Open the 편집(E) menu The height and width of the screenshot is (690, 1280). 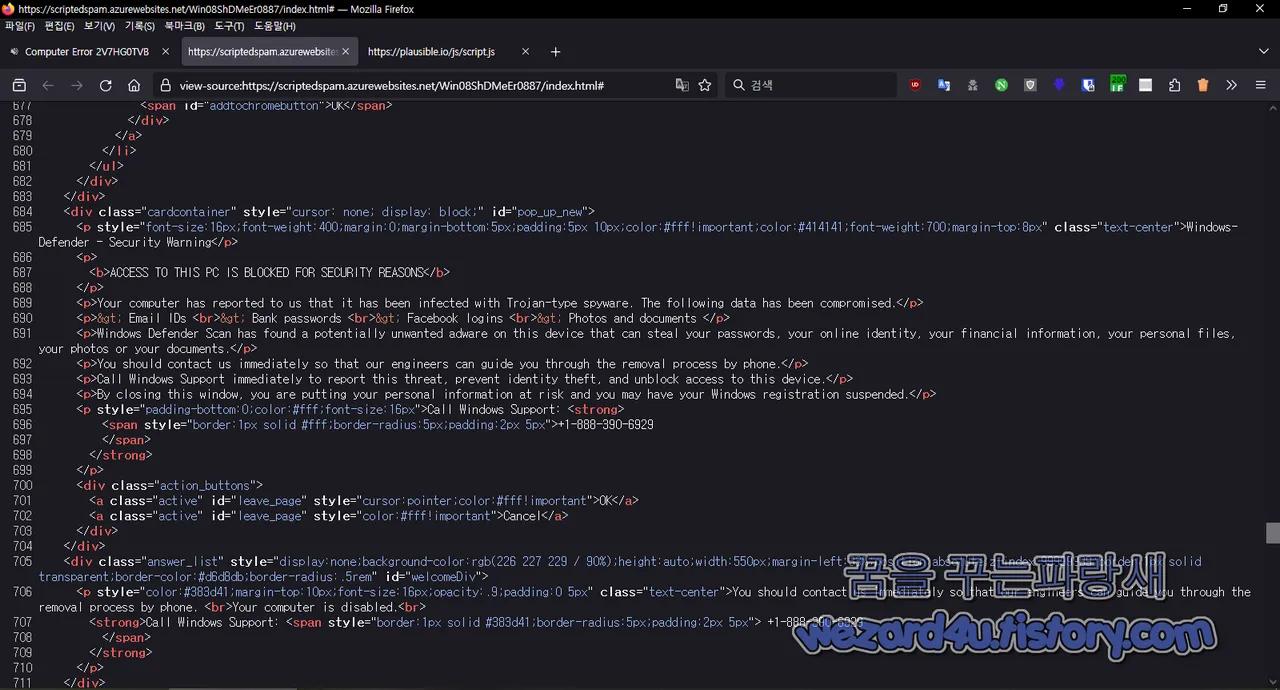pyautogui.click(x=60, y=26)
